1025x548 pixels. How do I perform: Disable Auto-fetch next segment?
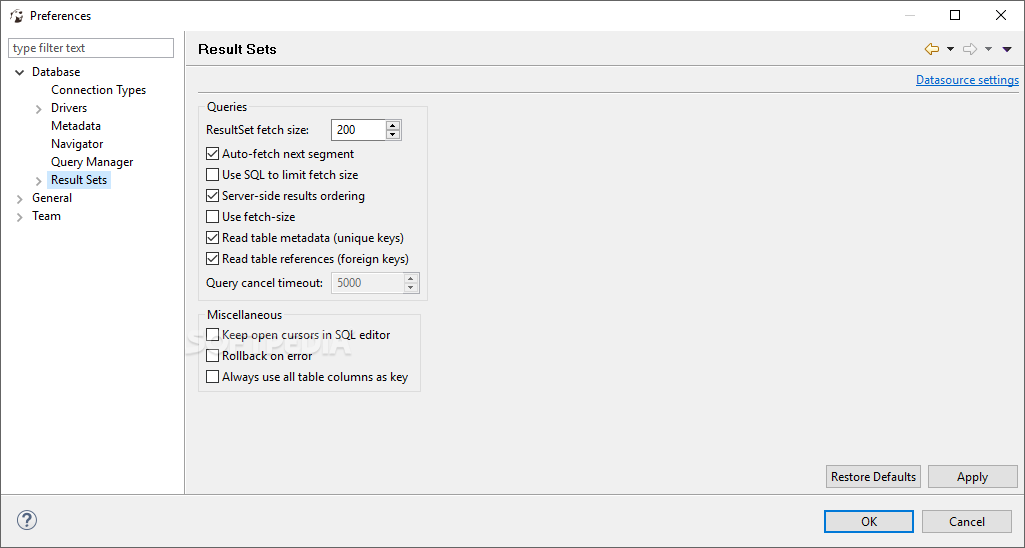coord(212,154)
